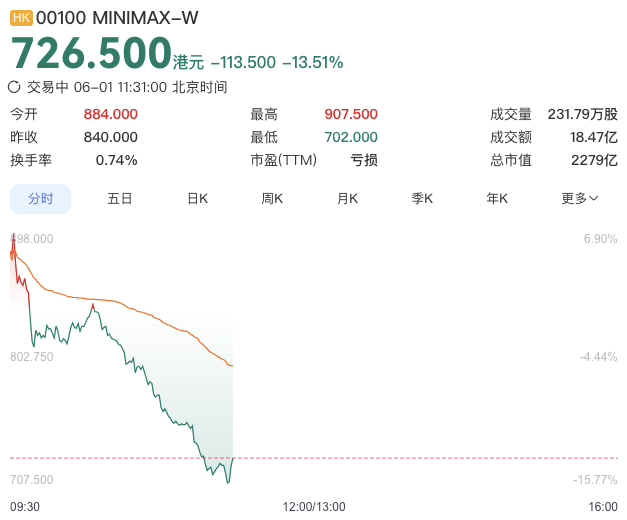Click the orange HK market badge
The height and width of the screenshot is (520, 627).
(21, 18)
